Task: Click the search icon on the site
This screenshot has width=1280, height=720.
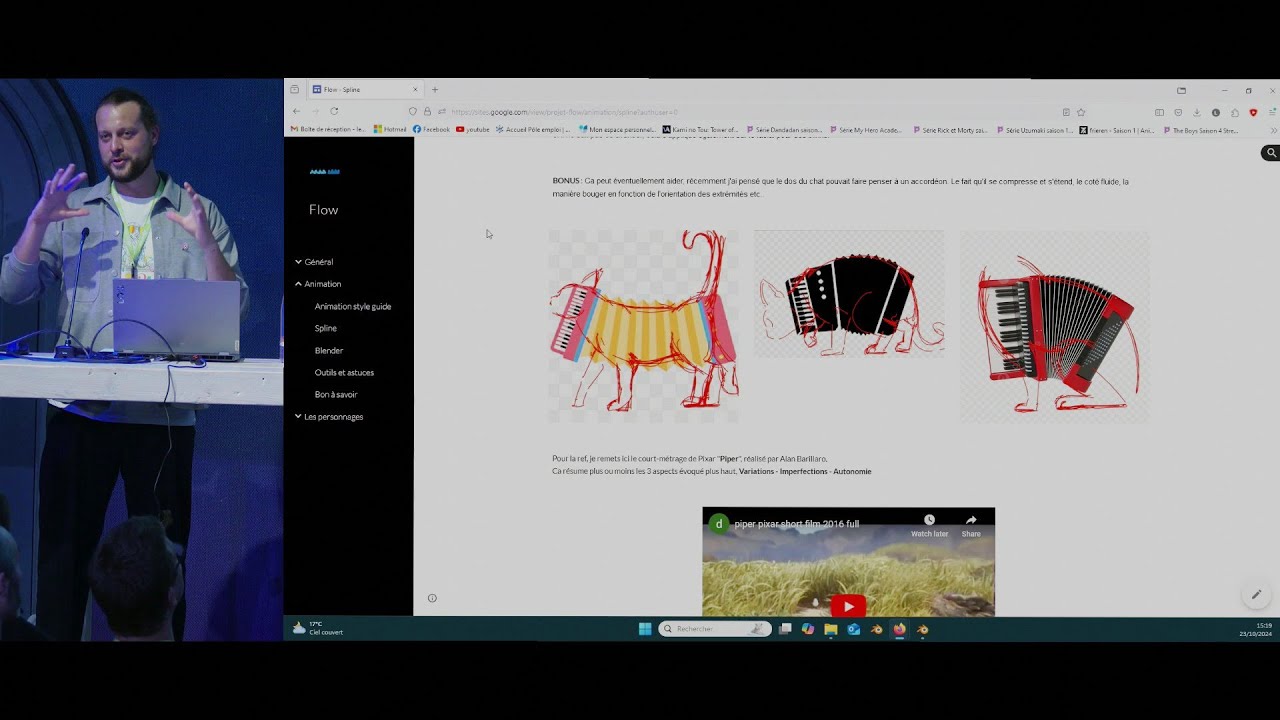Action: click(x=1270, y=153)
